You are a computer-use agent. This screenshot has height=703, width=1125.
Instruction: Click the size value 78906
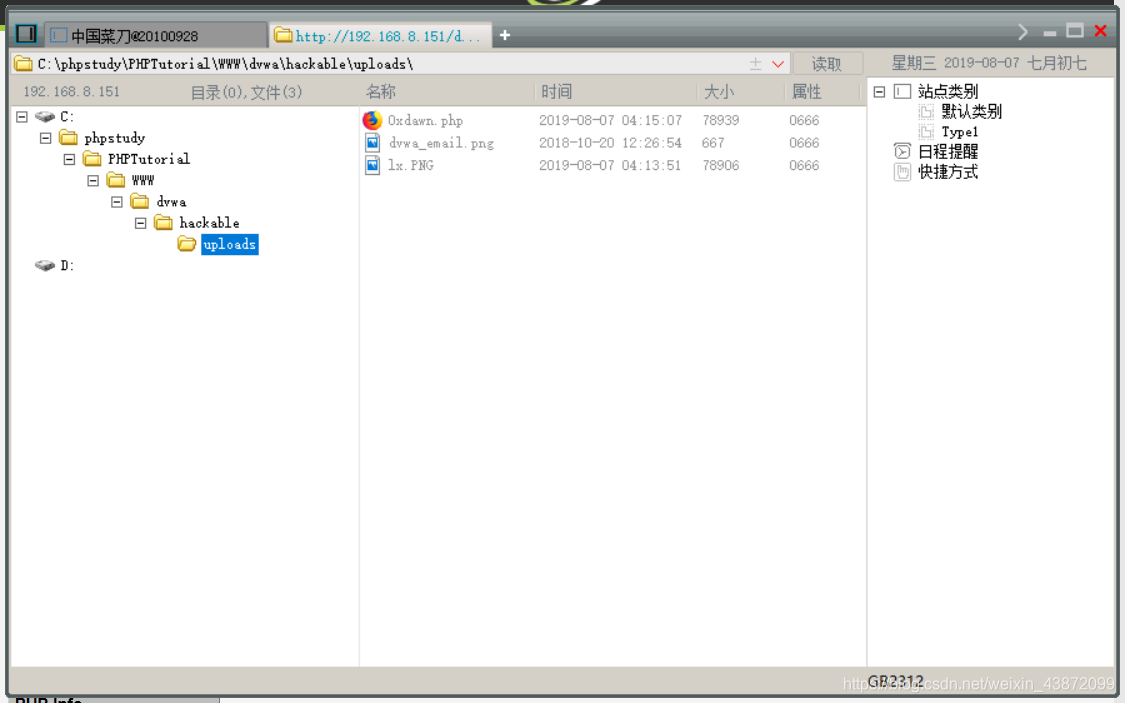pyautogui.click(x=721, y=165)
